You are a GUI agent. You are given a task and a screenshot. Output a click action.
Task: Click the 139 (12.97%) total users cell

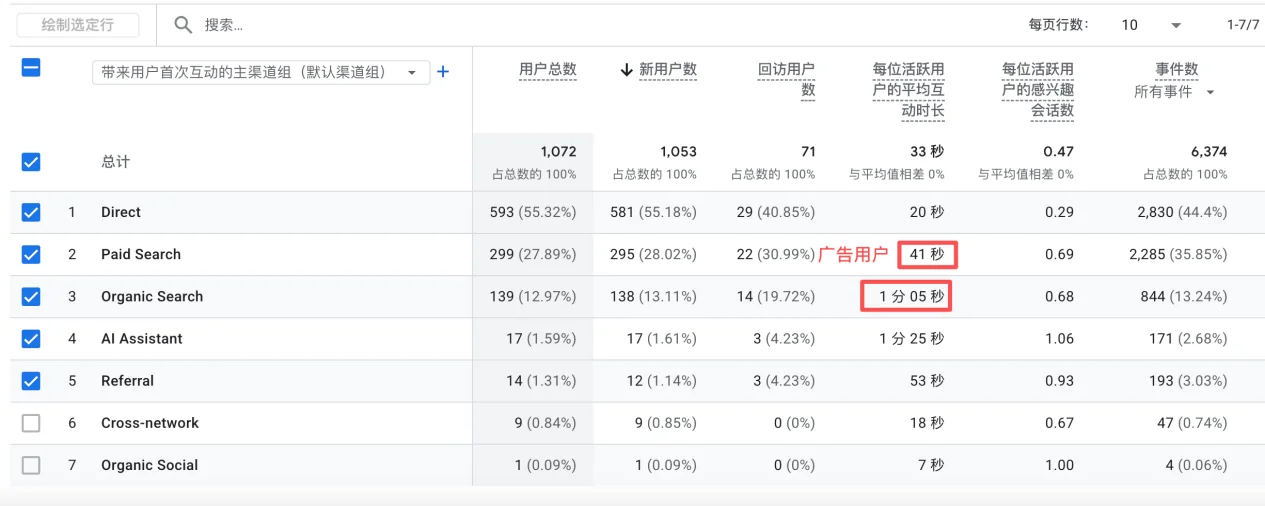(x=533, y=296)
